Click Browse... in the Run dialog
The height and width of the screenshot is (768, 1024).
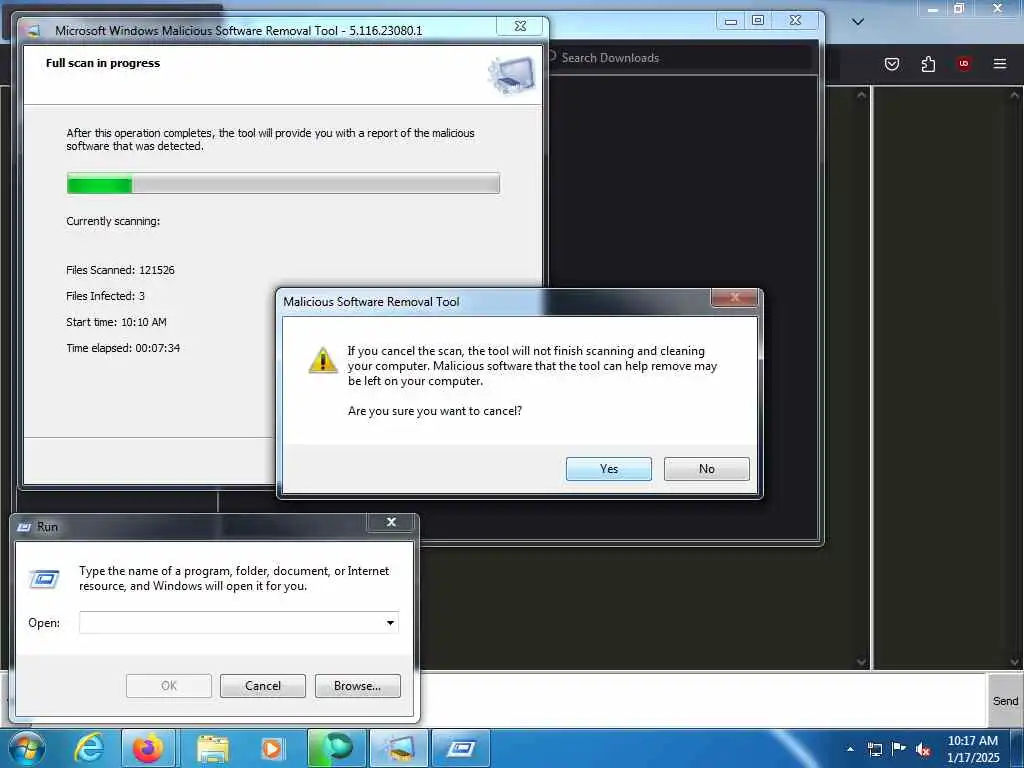357,686
